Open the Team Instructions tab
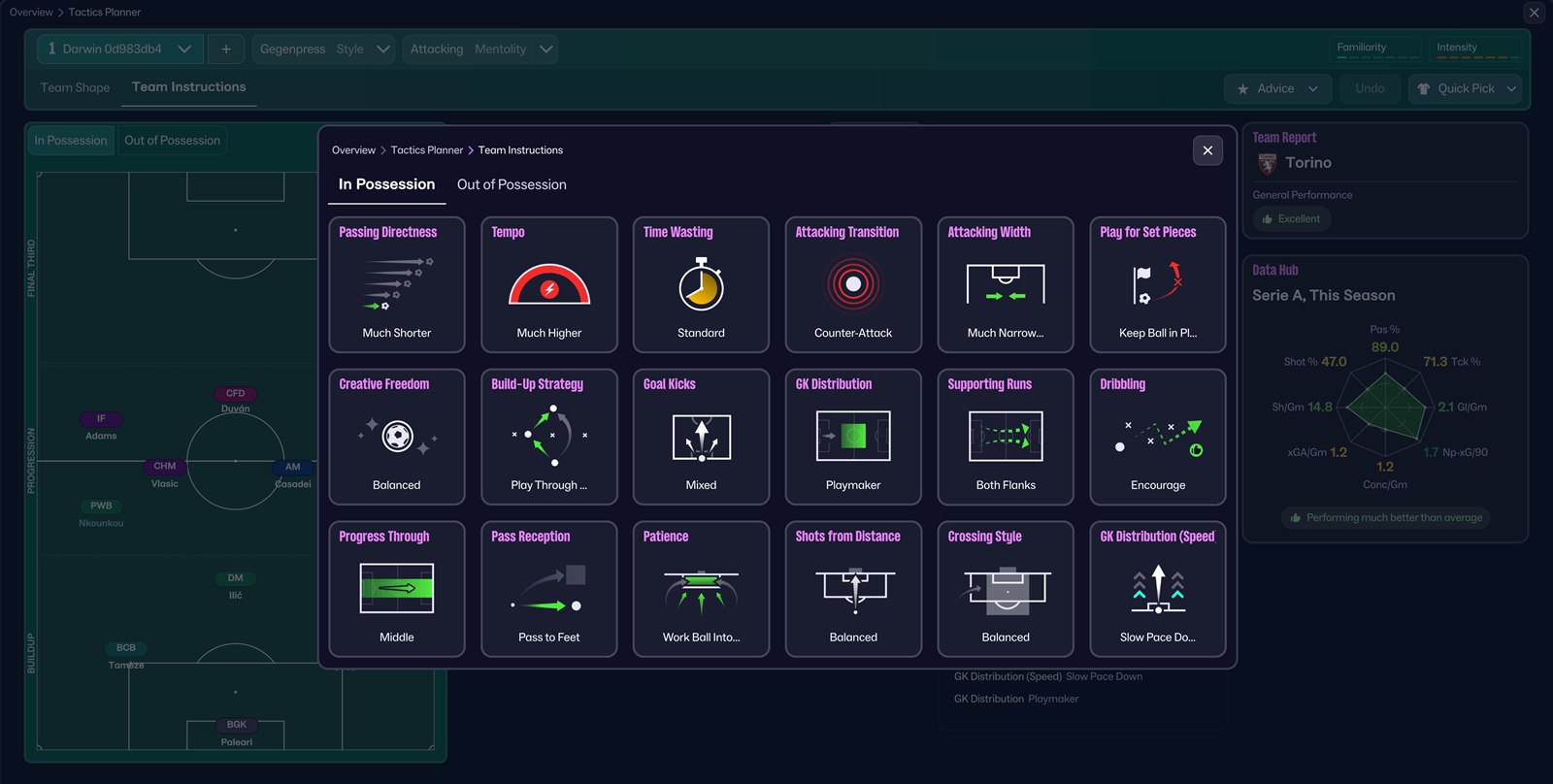The height and width of the screenshot is (784, 1553). click(189, 87)
